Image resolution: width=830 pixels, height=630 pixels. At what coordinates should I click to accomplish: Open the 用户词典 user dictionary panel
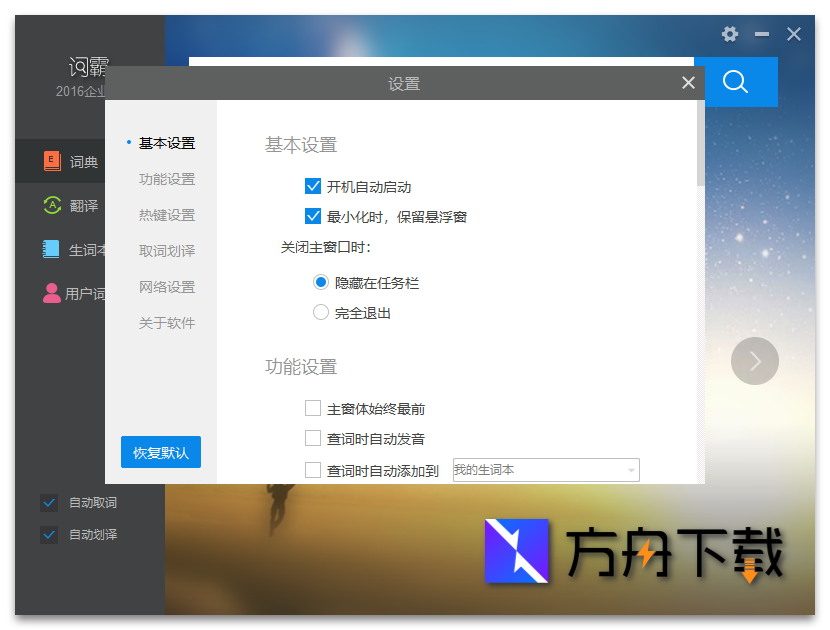(x=70, y=293)
